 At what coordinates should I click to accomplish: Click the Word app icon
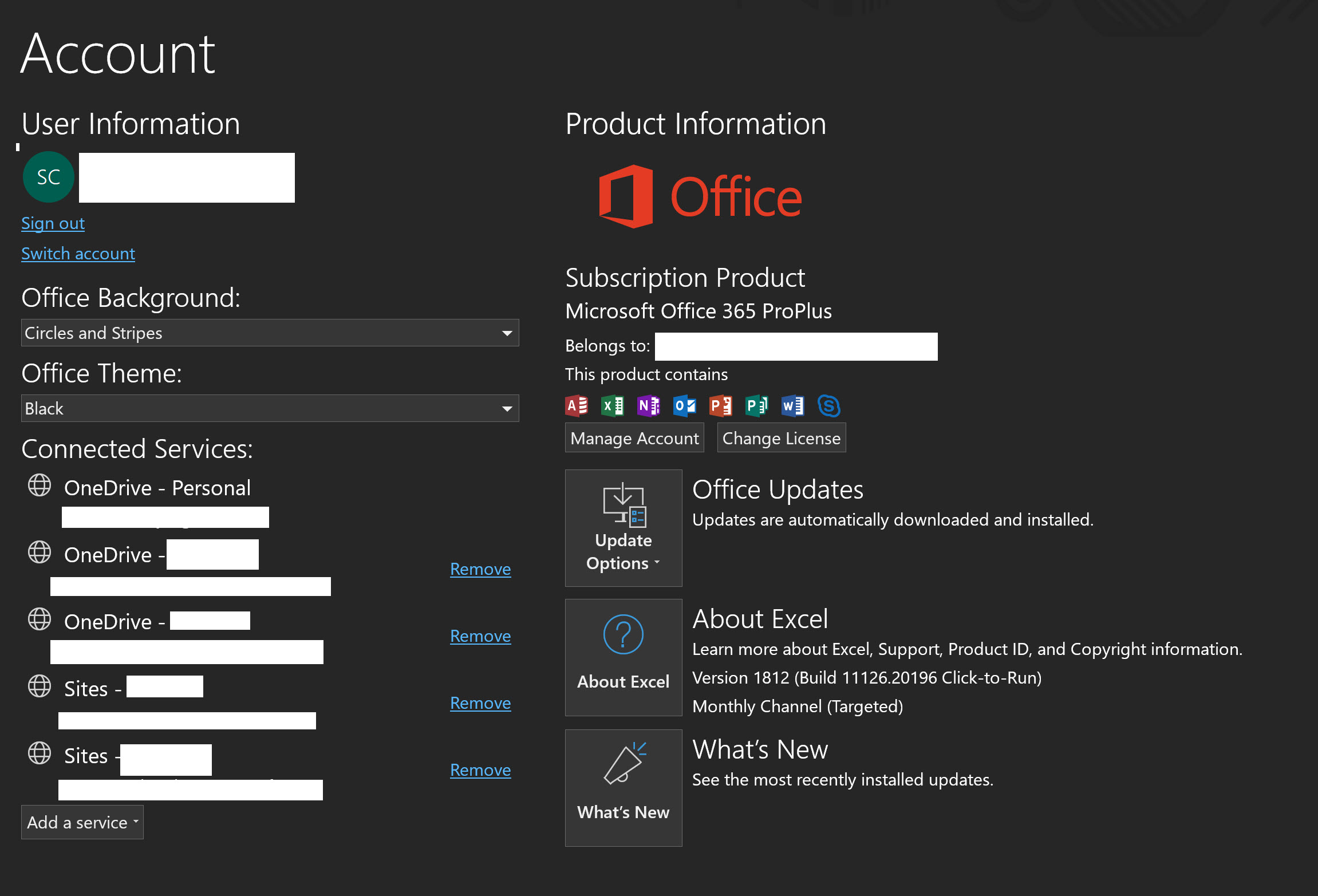click(793, 406)
